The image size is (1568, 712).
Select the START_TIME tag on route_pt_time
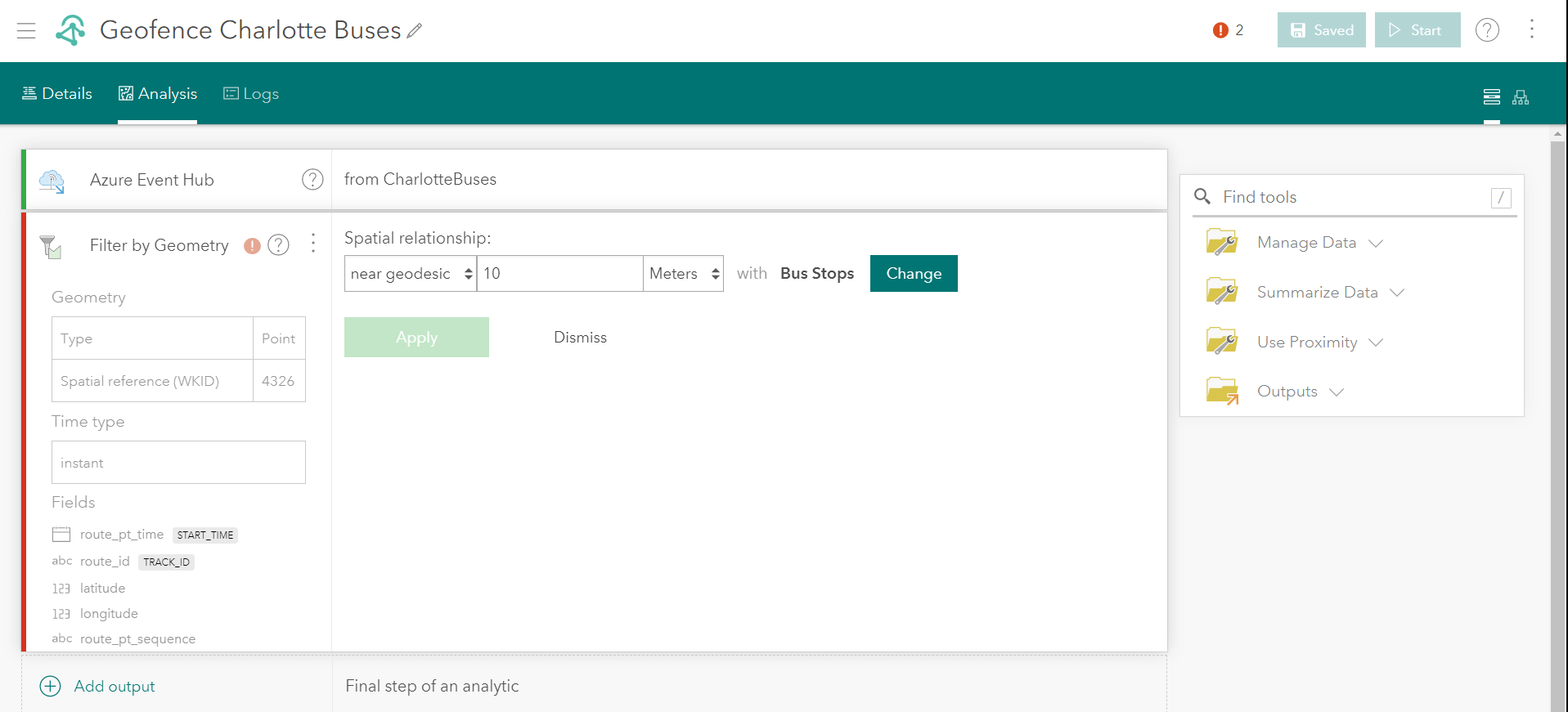(x=205, y=535)
